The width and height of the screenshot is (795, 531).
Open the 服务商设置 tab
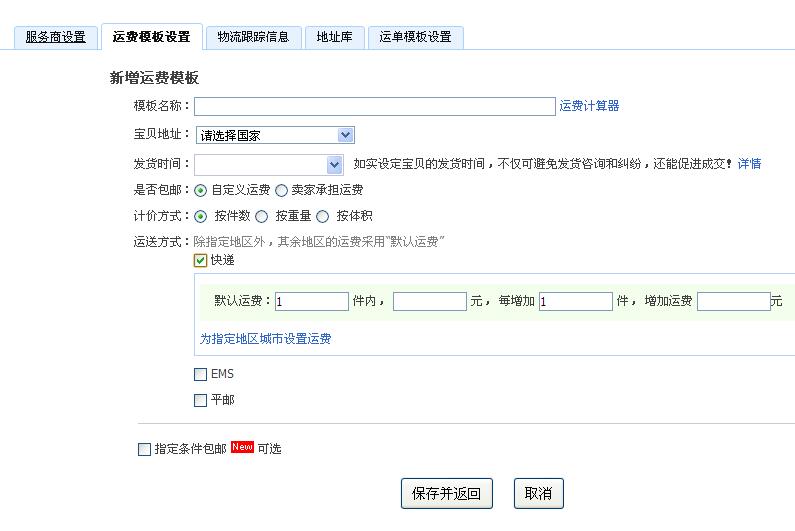tap(55, 37)
